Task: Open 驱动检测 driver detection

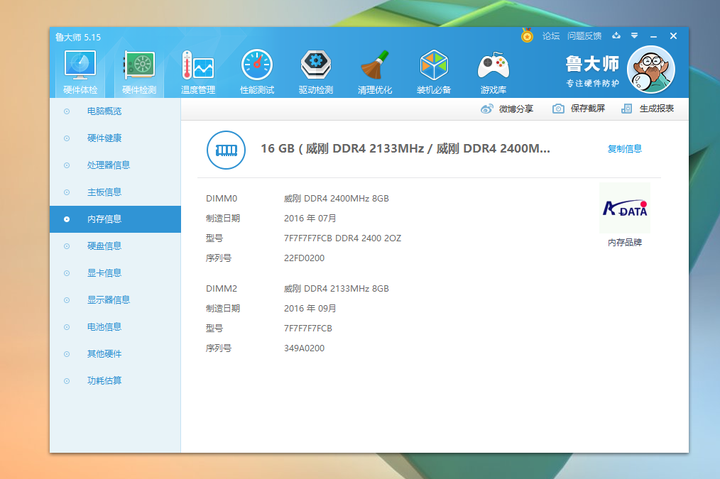Action: [316, 72]
